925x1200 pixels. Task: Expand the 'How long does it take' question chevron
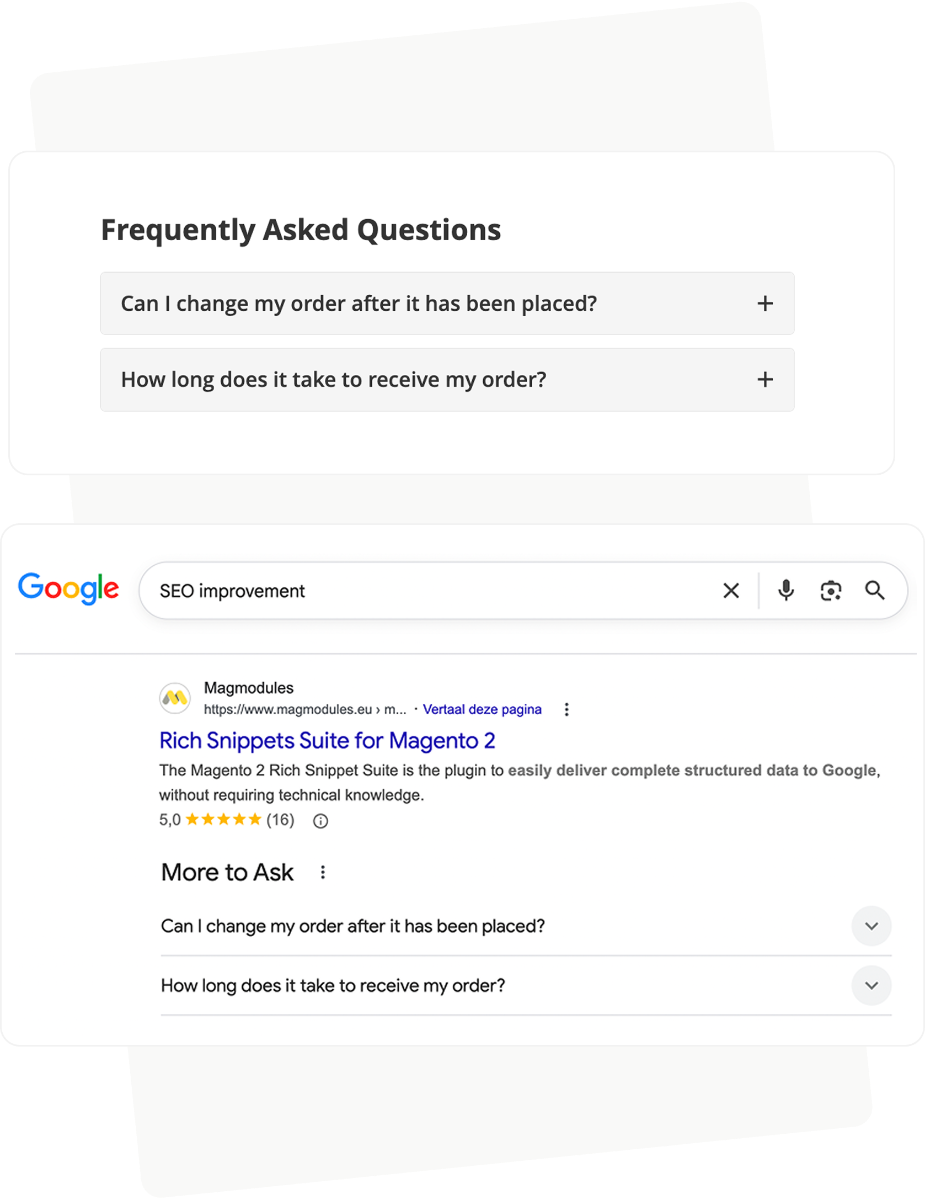pos(871,985)
